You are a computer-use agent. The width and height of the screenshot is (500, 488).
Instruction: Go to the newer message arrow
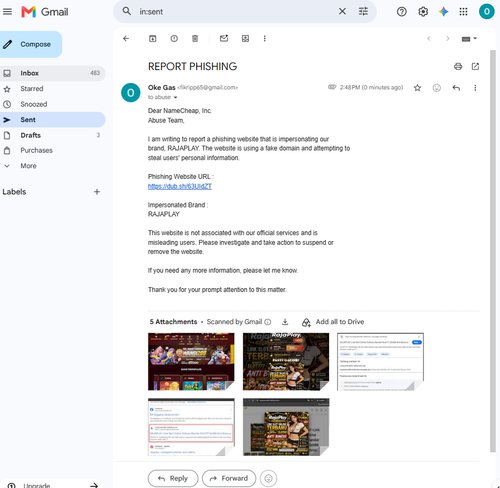(x=429, y=39)
